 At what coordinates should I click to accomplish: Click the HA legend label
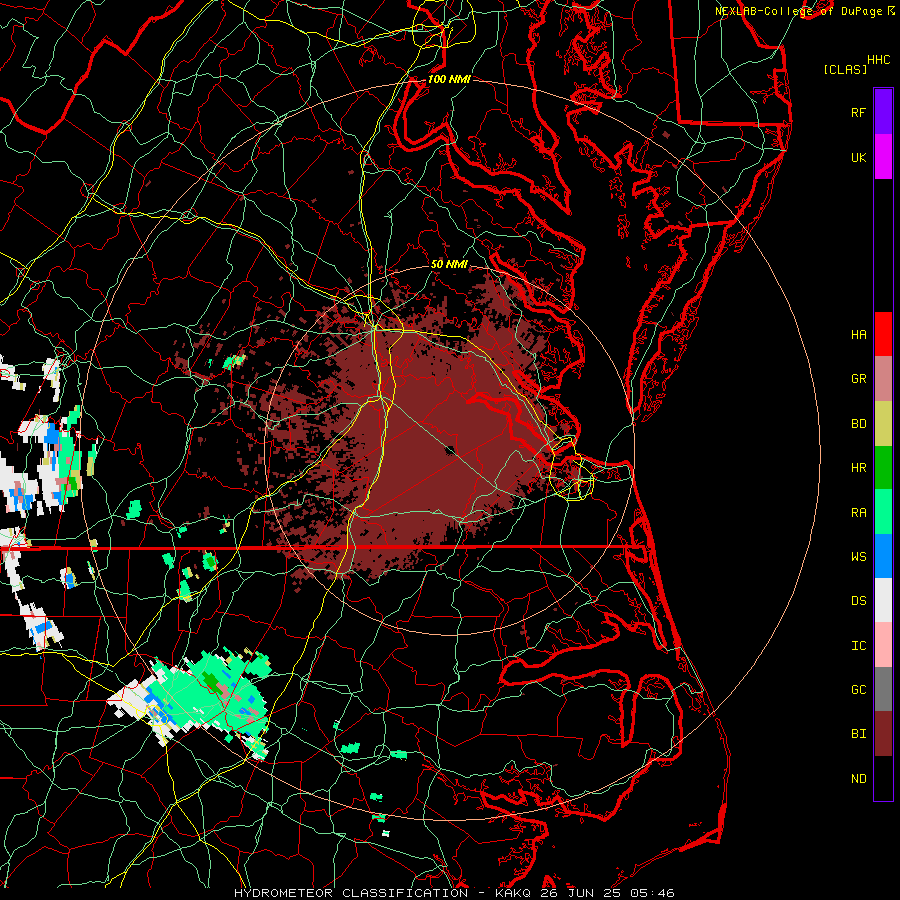click(x=858, y=335)
